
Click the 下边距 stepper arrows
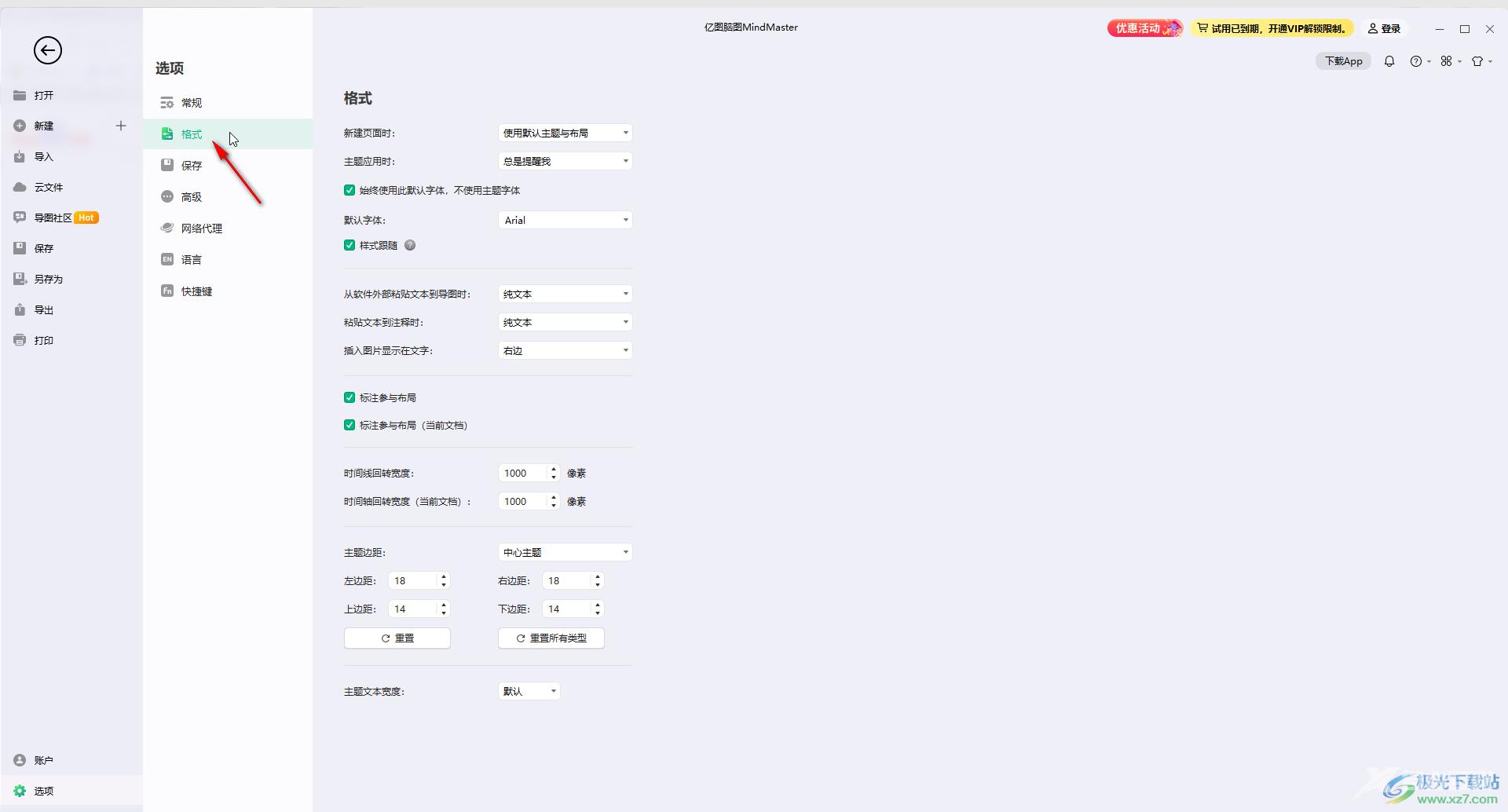click(598, 609)
